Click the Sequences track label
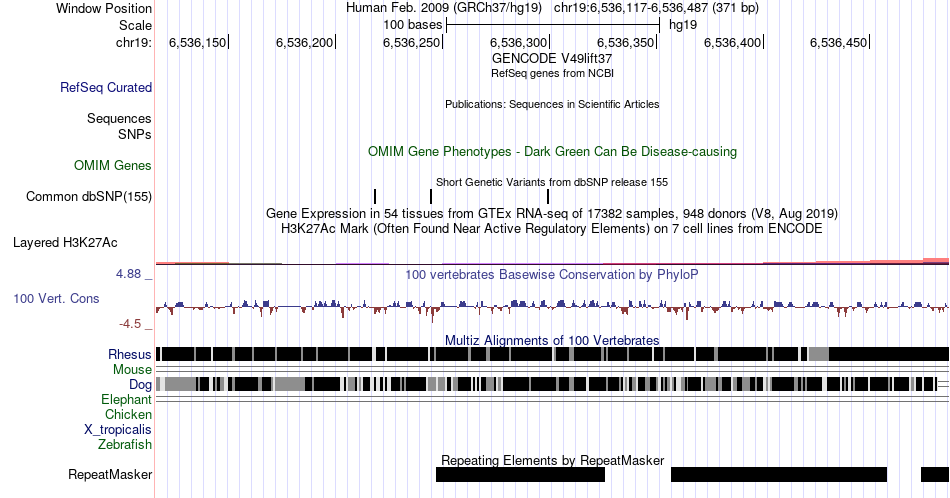The height and width of the screenshot is (498, 950). (x=119, y=118)
